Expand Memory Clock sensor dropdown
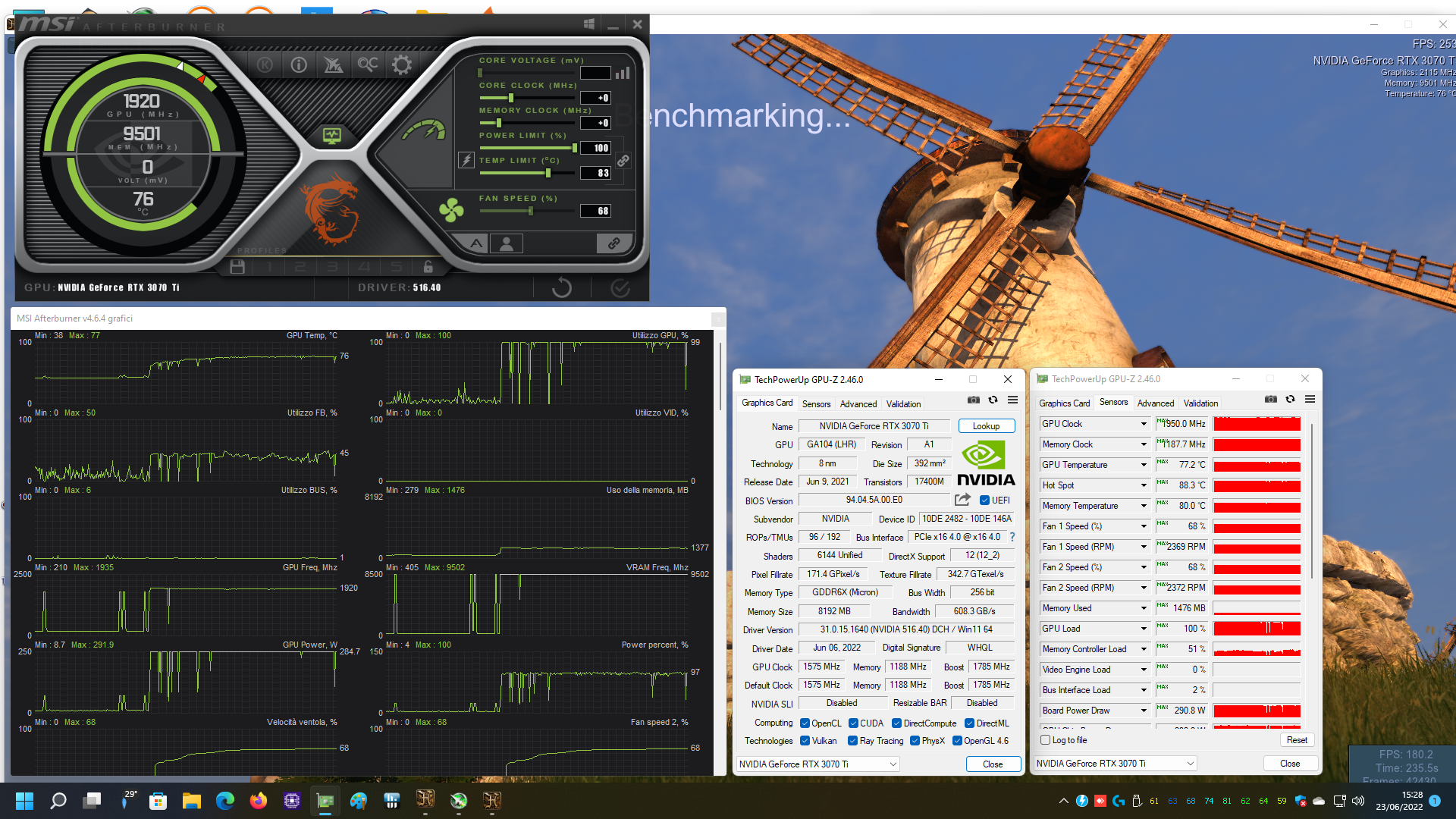Viewport: 1456px width, 819px height. pyautogui.click(x=1144, y=444)
